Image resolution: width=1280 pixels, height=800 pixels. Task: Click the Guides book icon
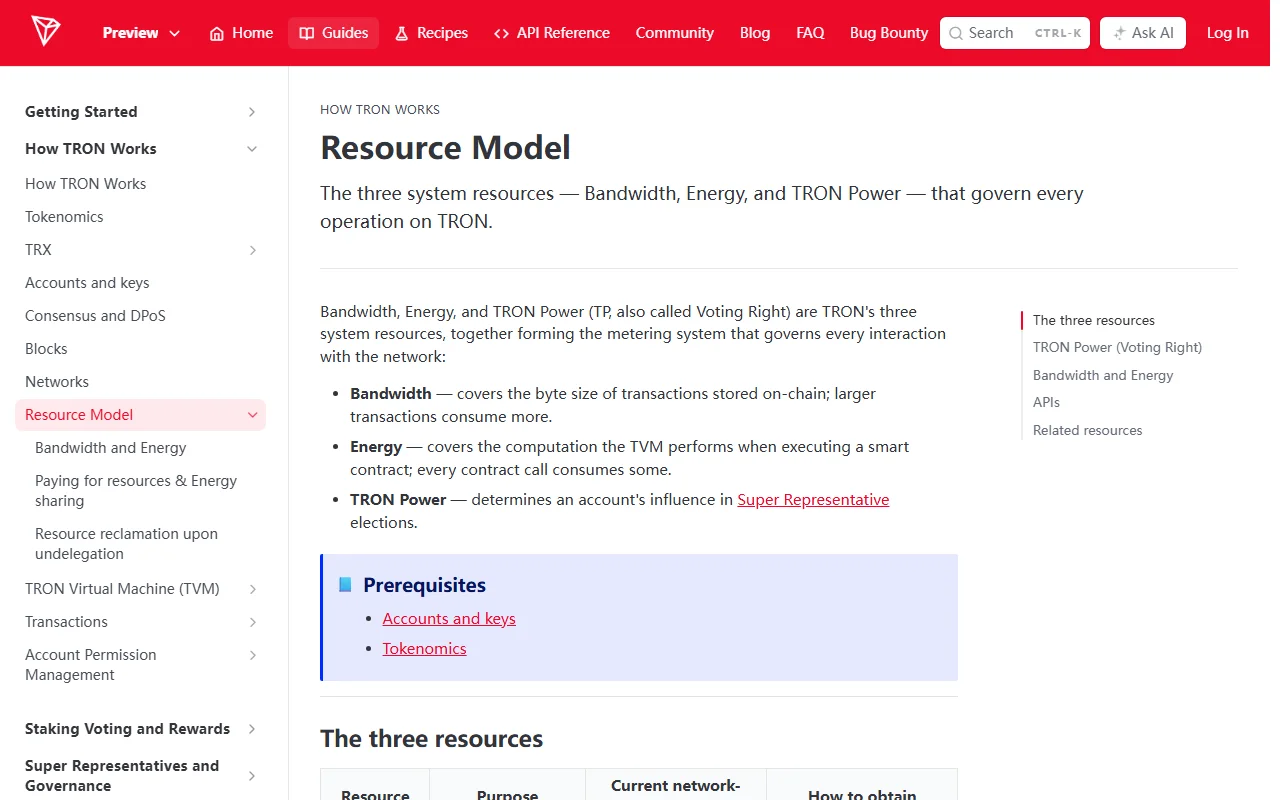click(307, 33)
